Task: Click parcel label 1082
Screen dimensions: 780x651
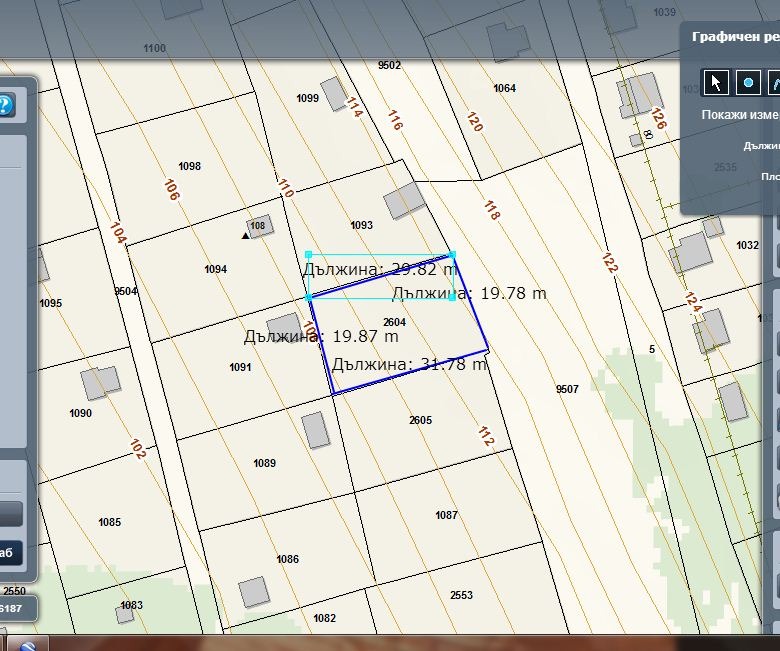Action: tap(324, 618)
